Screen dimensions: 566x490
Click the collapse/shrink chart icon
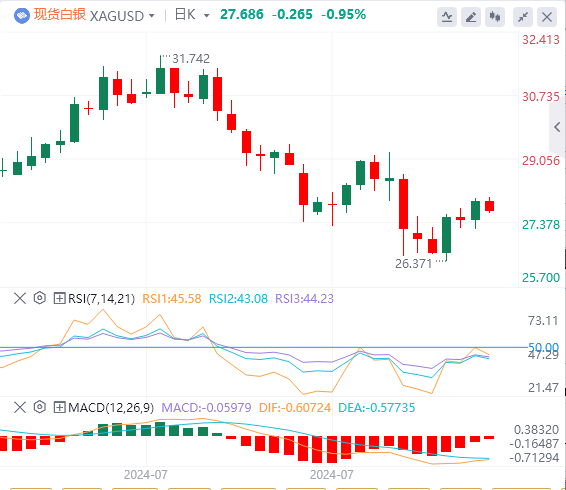click(x=523, y=17)
